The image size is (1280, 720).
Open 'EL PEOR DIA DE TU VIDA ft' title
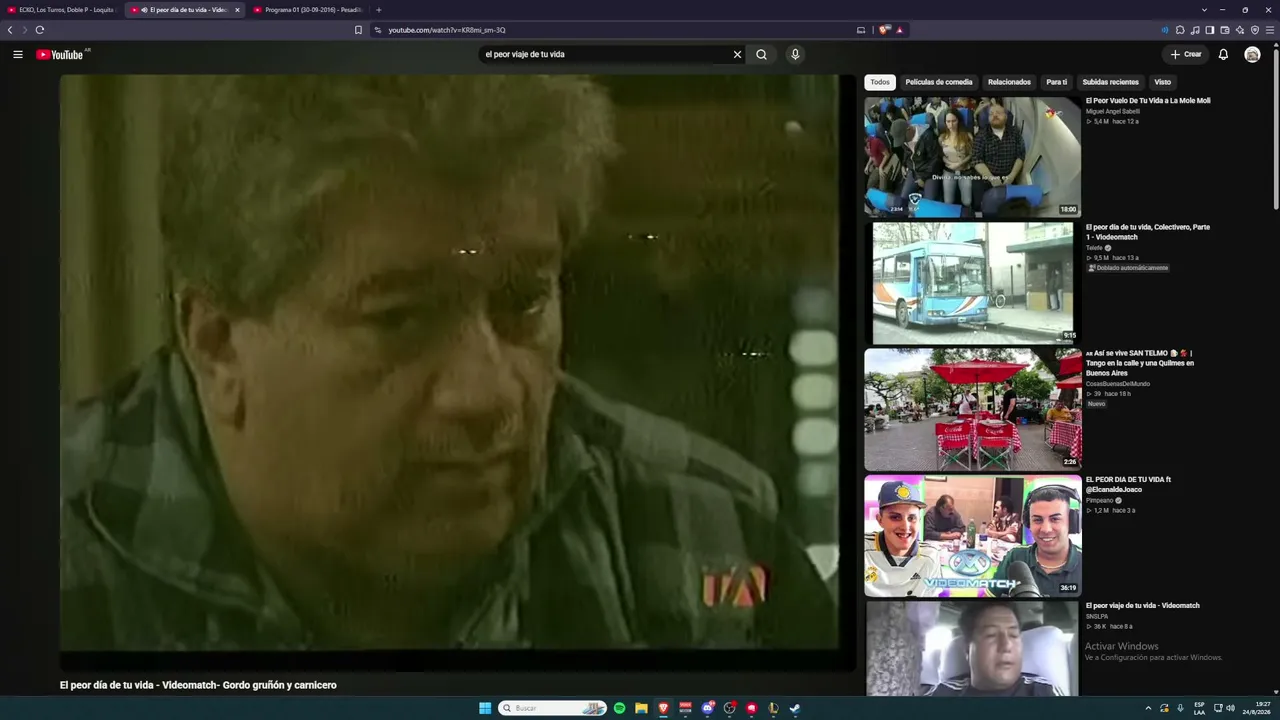[x=1129, y=484]
